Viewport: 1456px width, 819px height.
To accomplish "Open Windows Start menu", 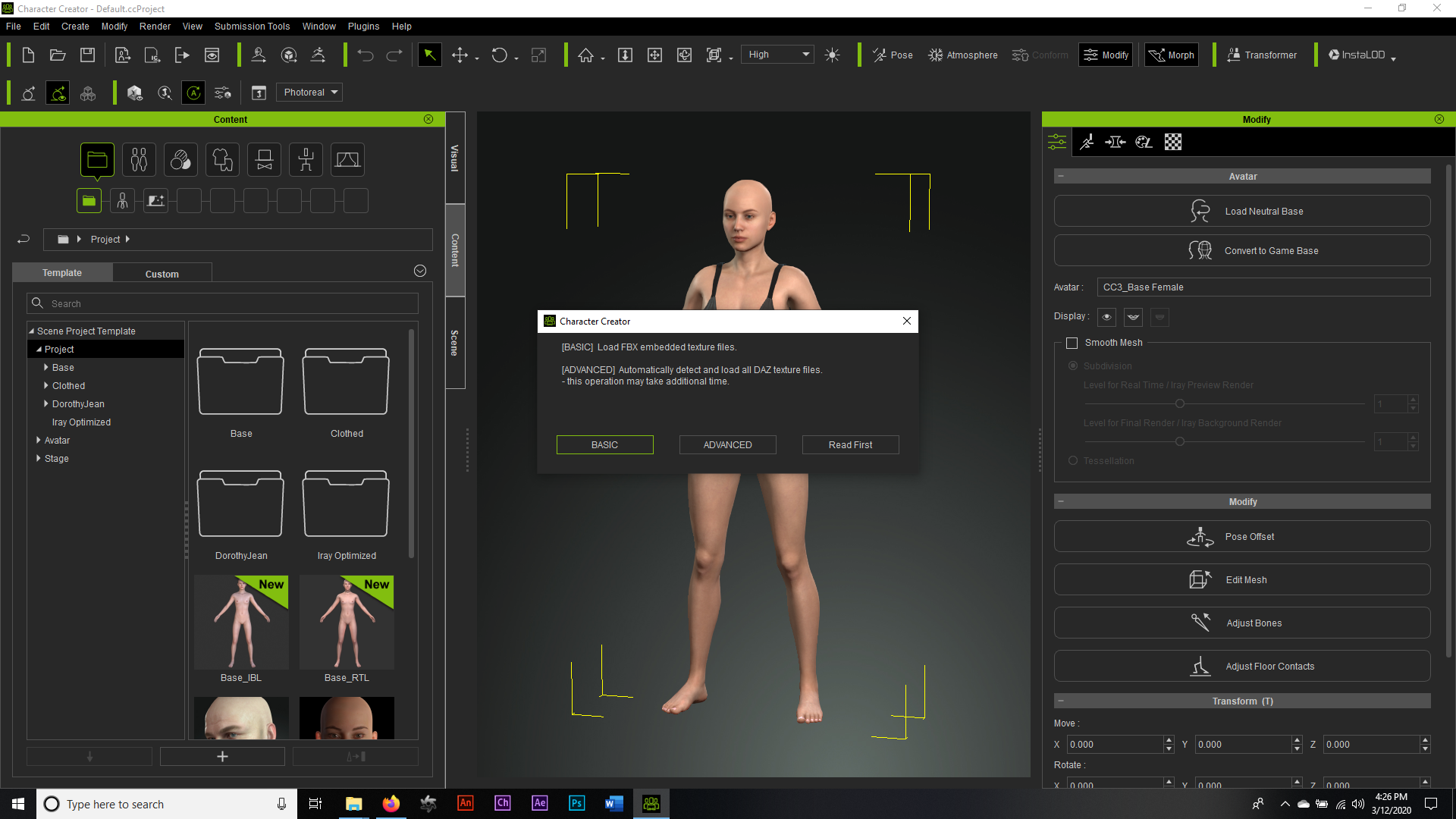I will pyautogui.click(x=18, y=804).
